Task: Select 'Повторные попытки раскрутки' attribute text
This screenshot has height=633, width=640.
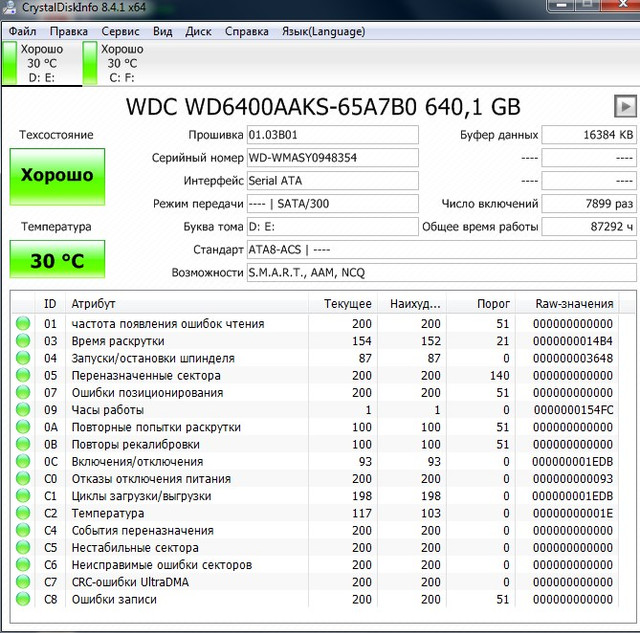Action: tap(156, 427)
